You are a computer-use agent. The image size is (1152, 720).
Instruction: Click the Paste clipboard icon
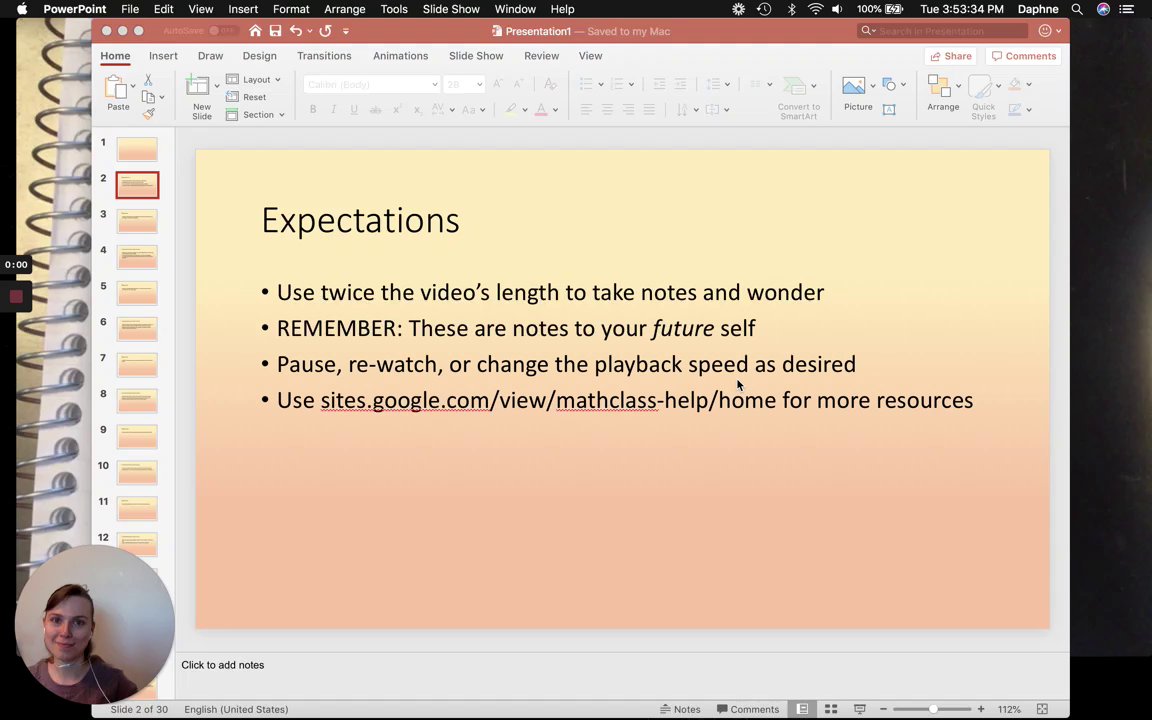point(117,87)
